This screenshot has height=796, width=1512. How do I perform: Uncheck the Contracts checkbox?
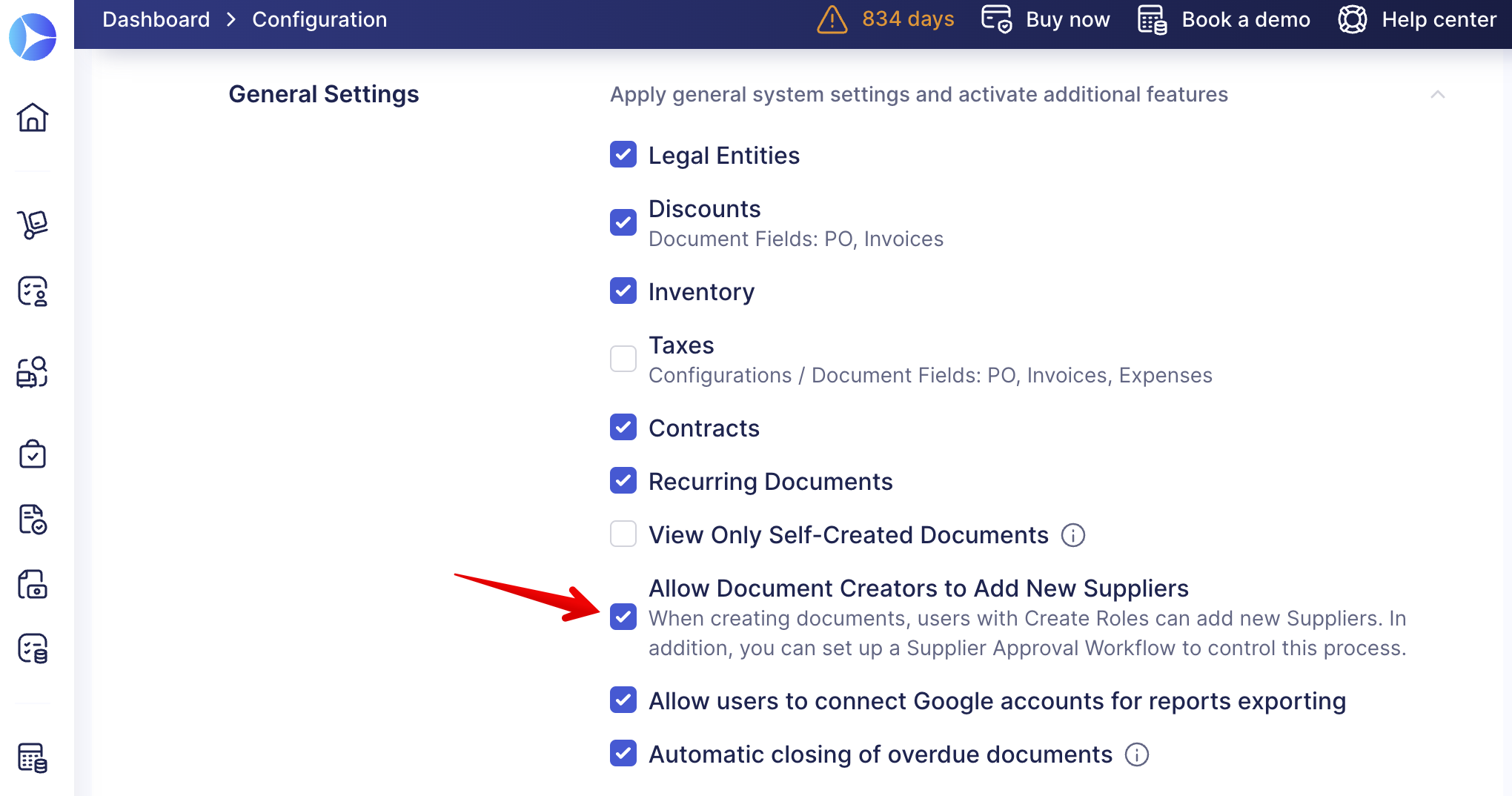pyautogui.click(x=623, y=427)
